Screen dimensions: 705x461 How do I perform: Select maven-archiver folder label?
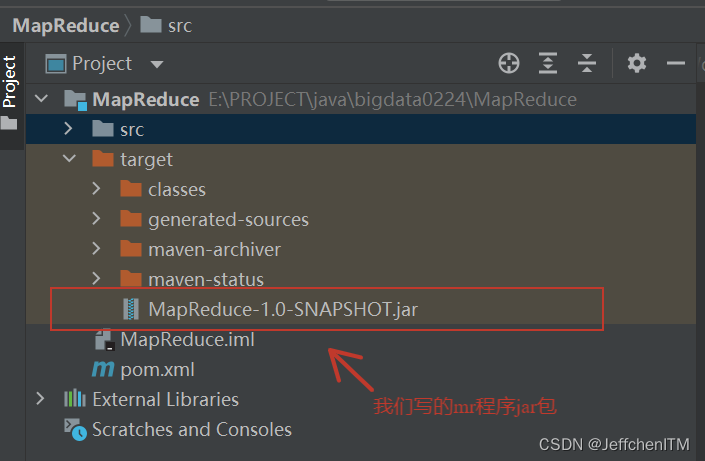pos(214,250)
